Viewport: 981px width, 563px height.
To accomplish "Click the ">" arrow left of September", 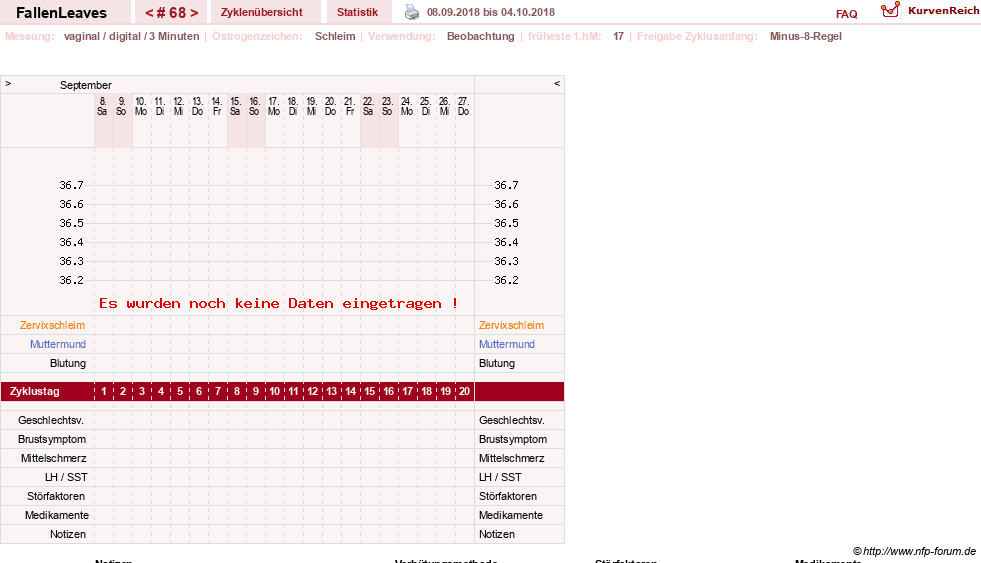I will [x=8, y=83].
